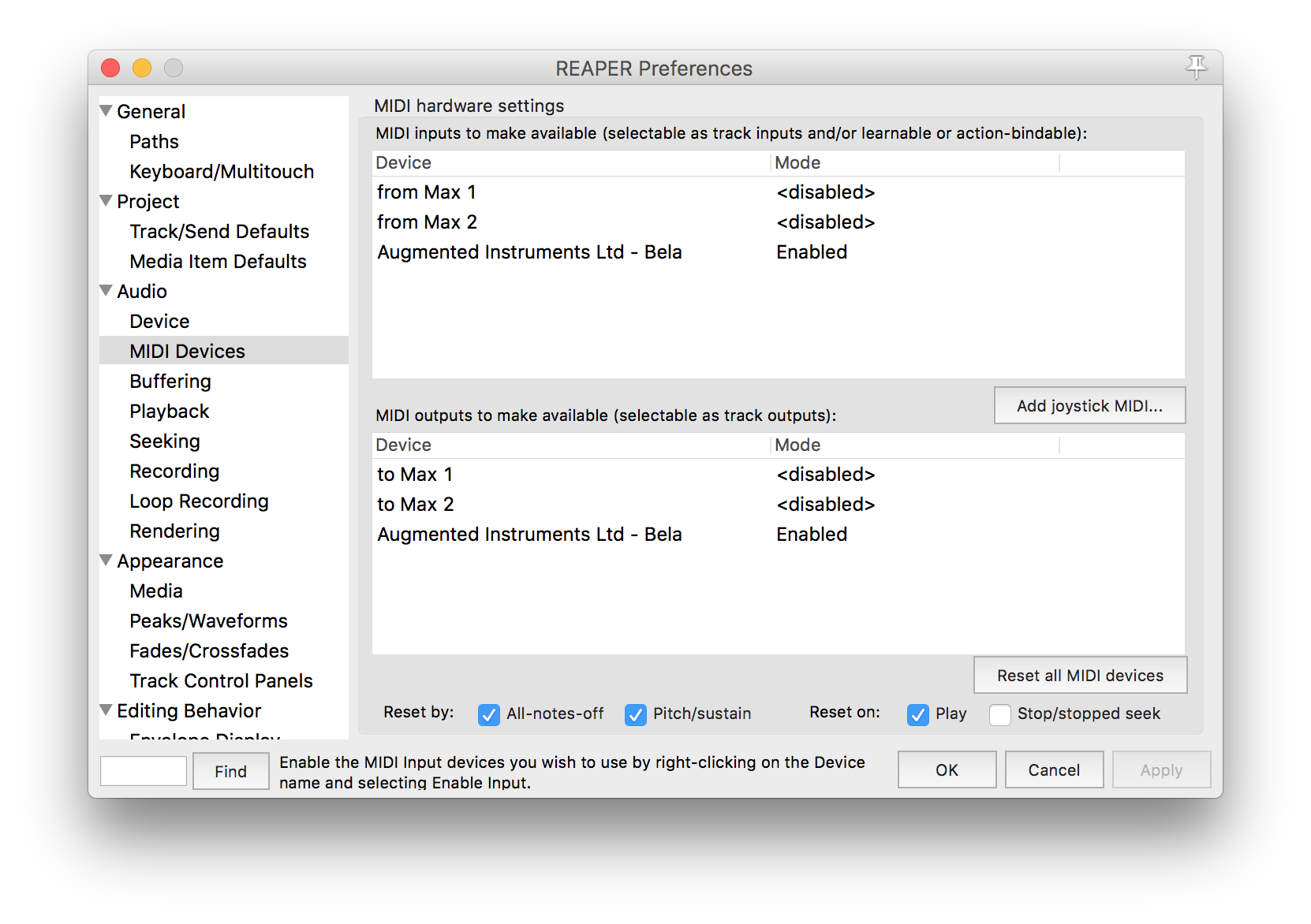
Task: Open the Appearance Media page
Action: pyautogui.click(x=156, y=591)
